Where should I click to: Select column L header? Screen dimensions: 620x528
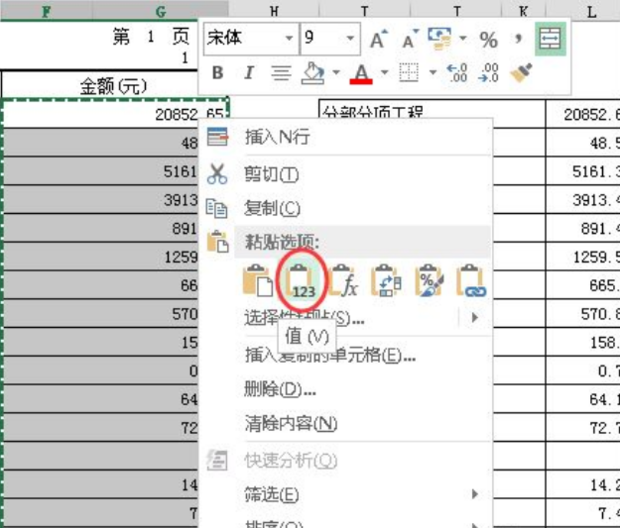point(591,11)
